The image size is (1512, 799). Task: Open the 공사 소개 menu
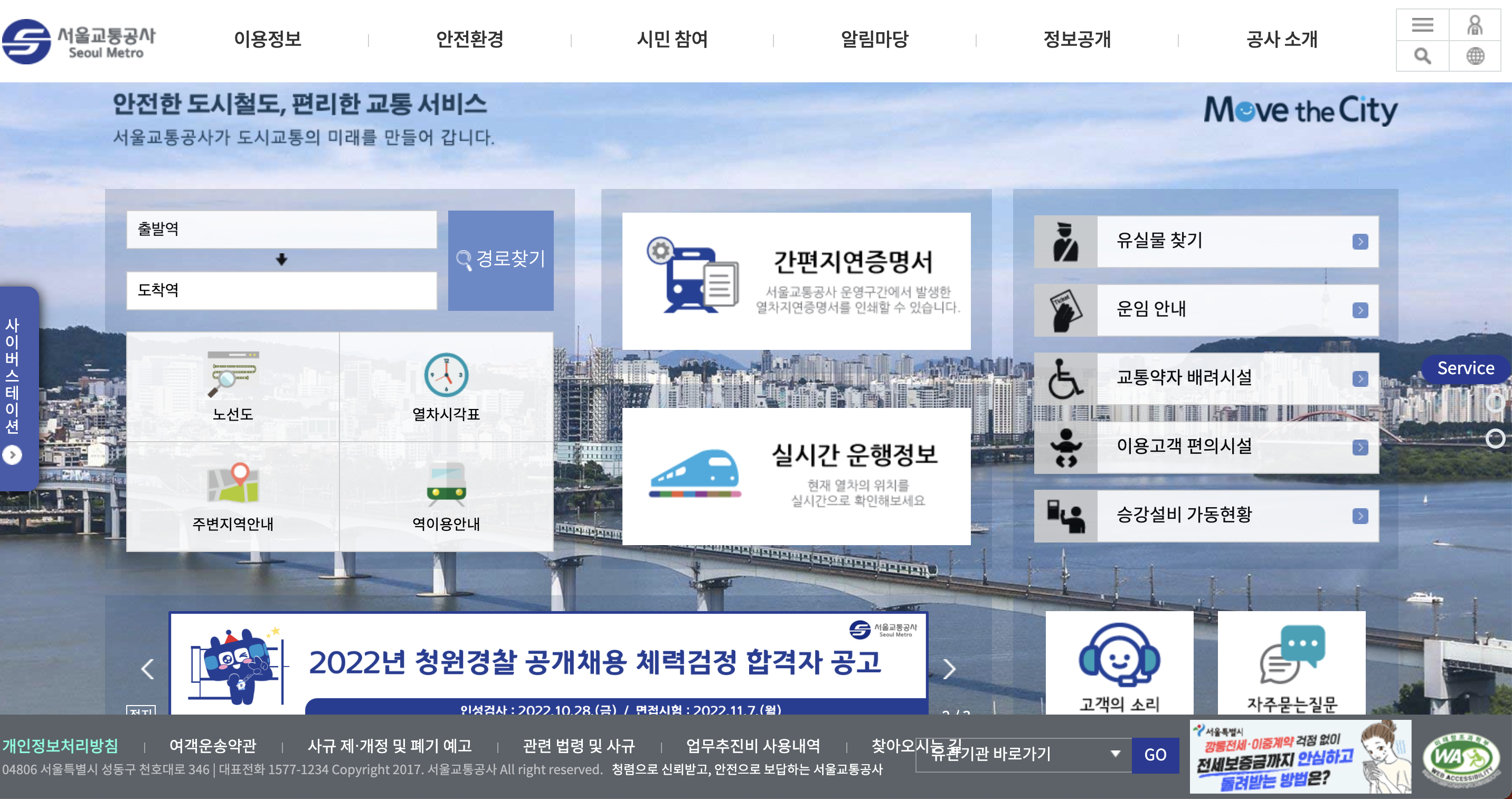click(1281, 40)
